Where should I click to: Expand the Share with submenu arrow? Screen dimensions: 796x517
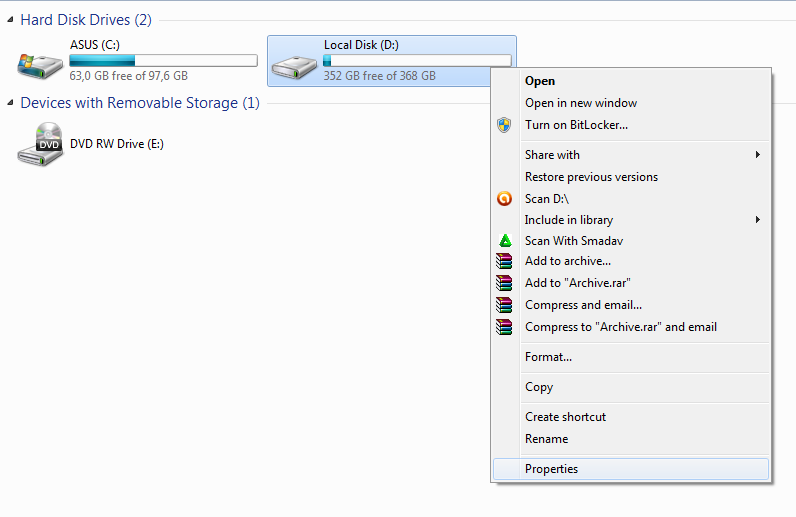pos(757,154)
